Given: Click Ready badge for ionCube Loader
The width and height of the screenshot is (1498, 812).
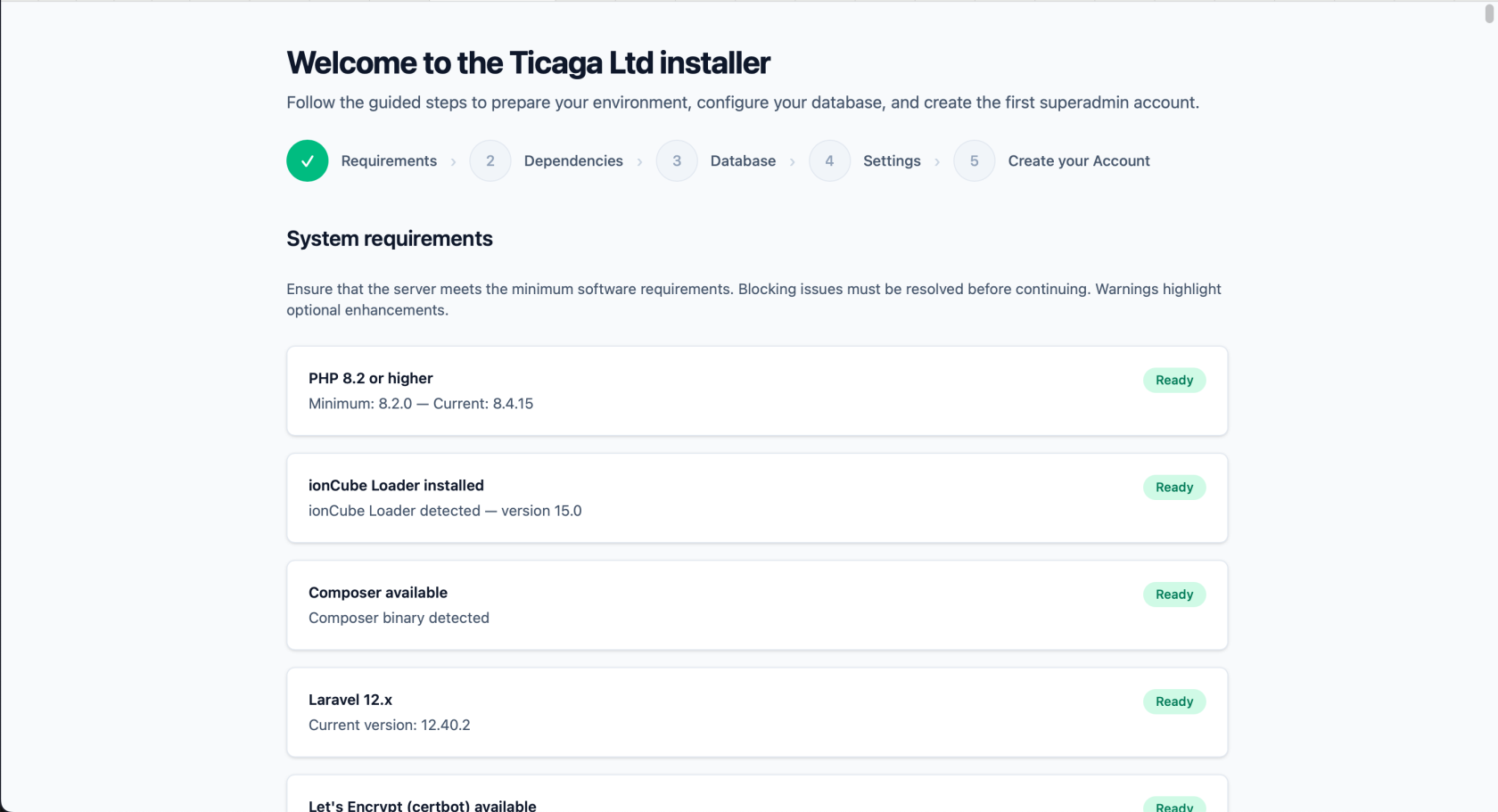Looking at the screenshot, I should [x=1173, y=488].
